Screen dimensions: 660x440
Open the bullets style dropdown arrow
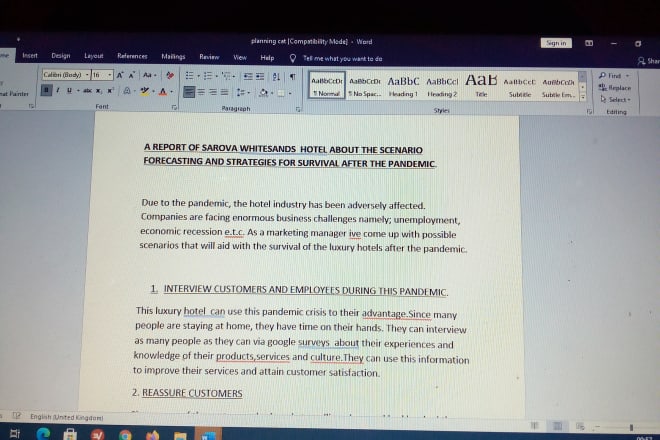click(x=198, y=76)
